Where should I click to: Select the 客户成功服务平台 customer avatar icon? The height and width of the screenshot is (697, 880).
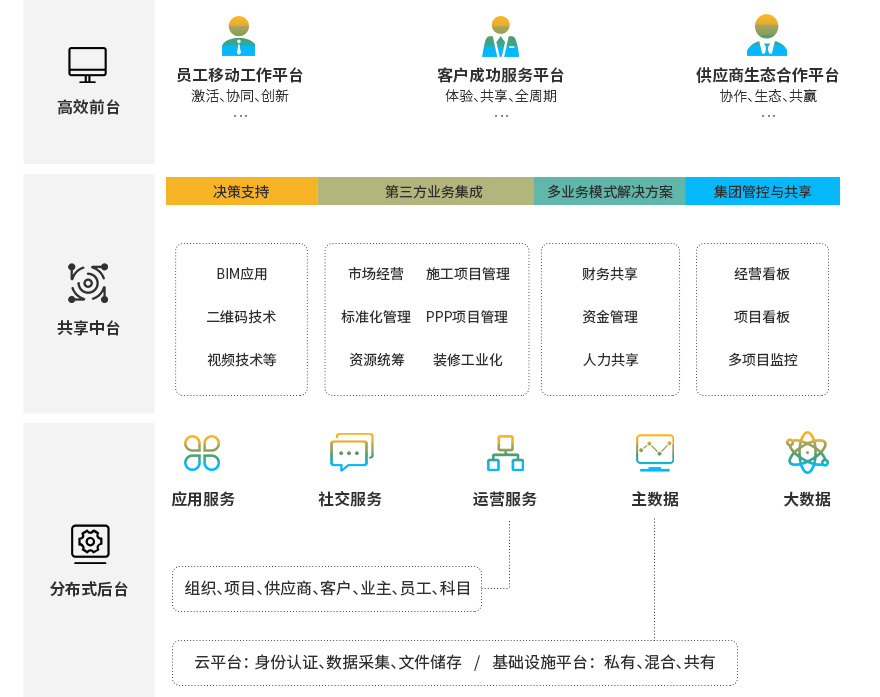click(501, 36)
